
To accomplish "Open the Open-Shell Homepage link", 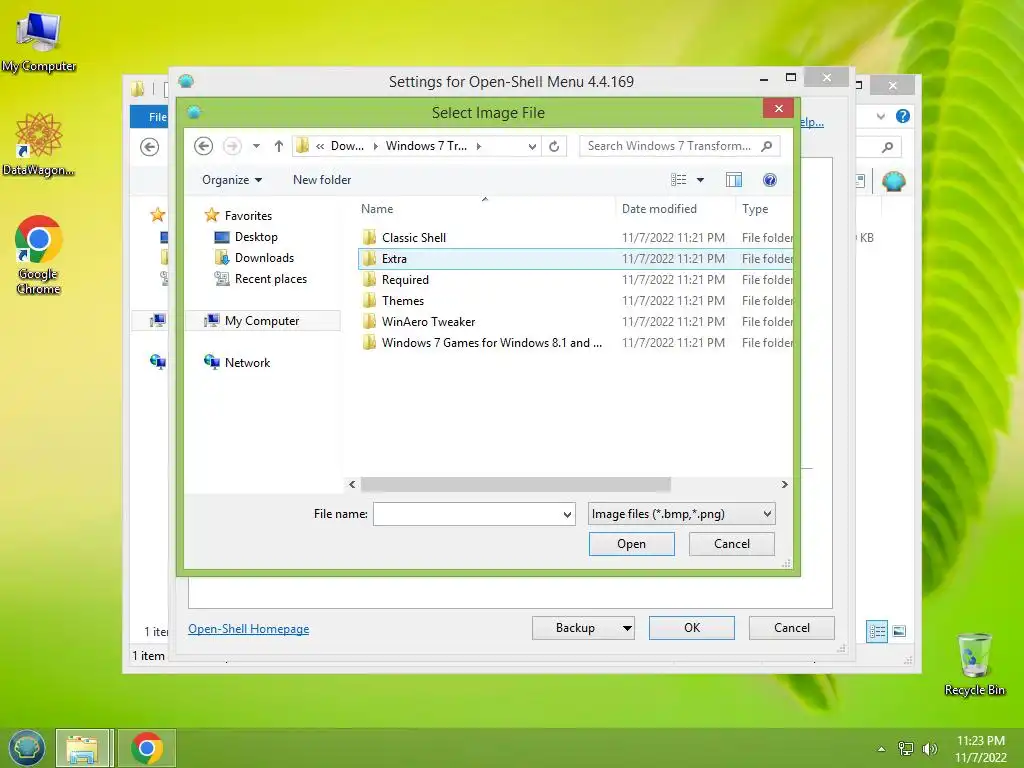I will click(x=249, y=629).
